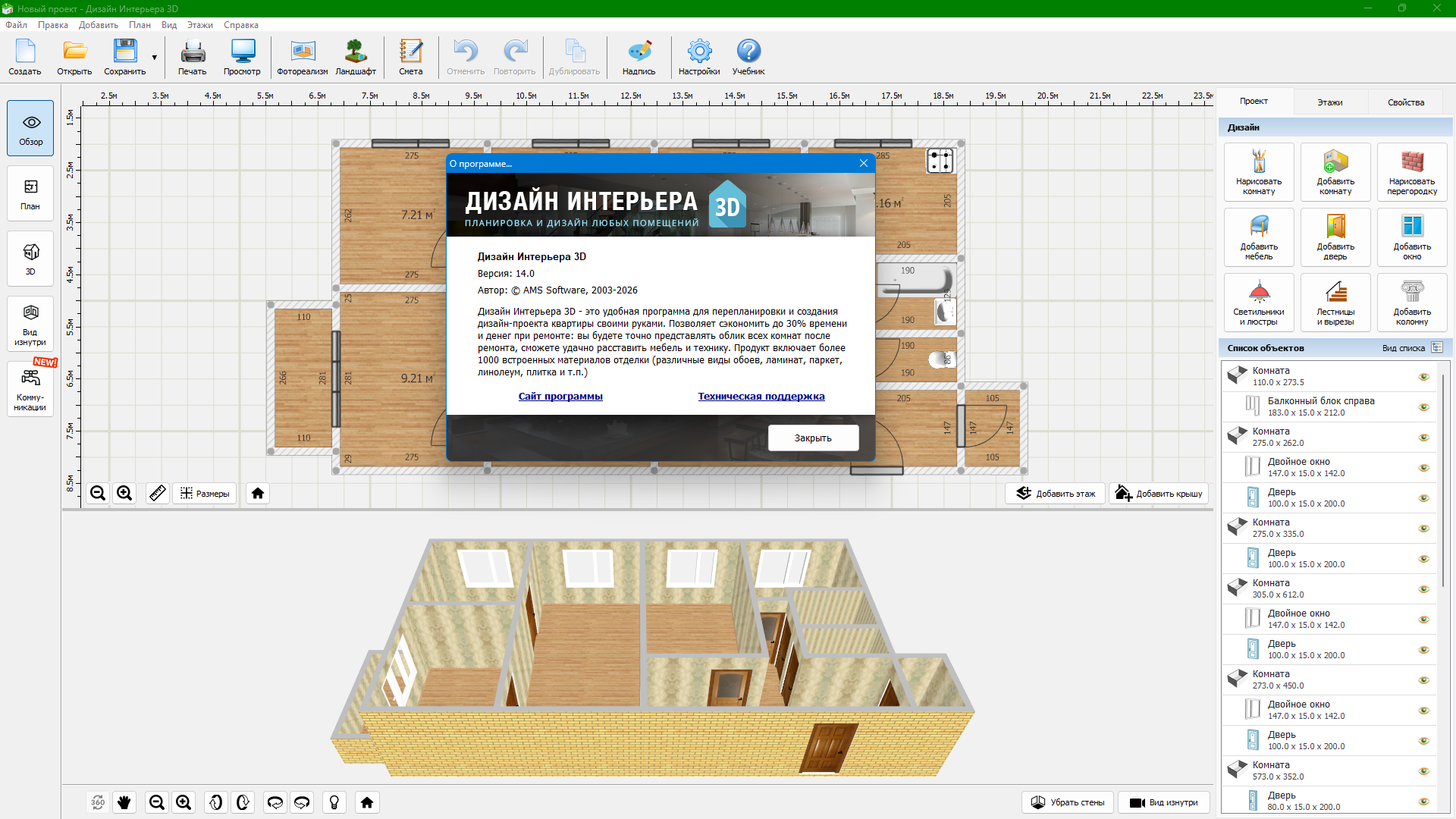
Task: Toggle visibility of Комната 110.0 x 273.5
Action: click(x=1423, y=377)
